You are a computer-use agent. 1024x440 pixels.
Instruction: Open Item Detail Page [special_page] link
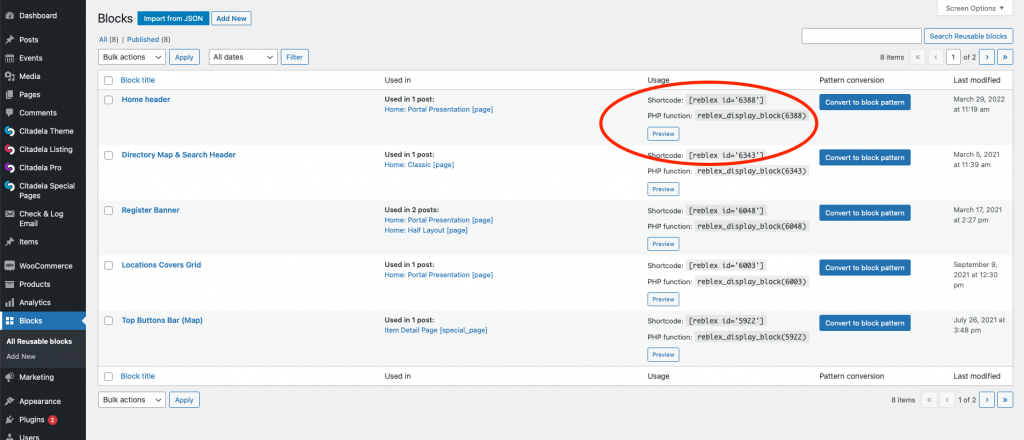point(436,330)
